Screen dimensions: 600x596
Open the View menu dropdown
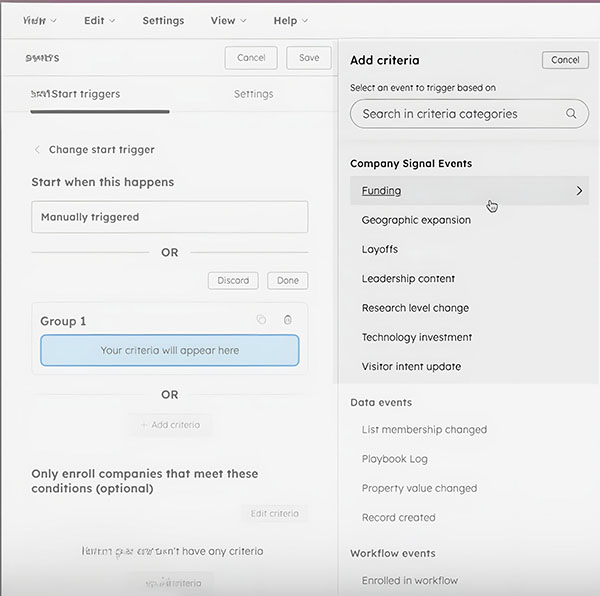[x=229, y=20]
